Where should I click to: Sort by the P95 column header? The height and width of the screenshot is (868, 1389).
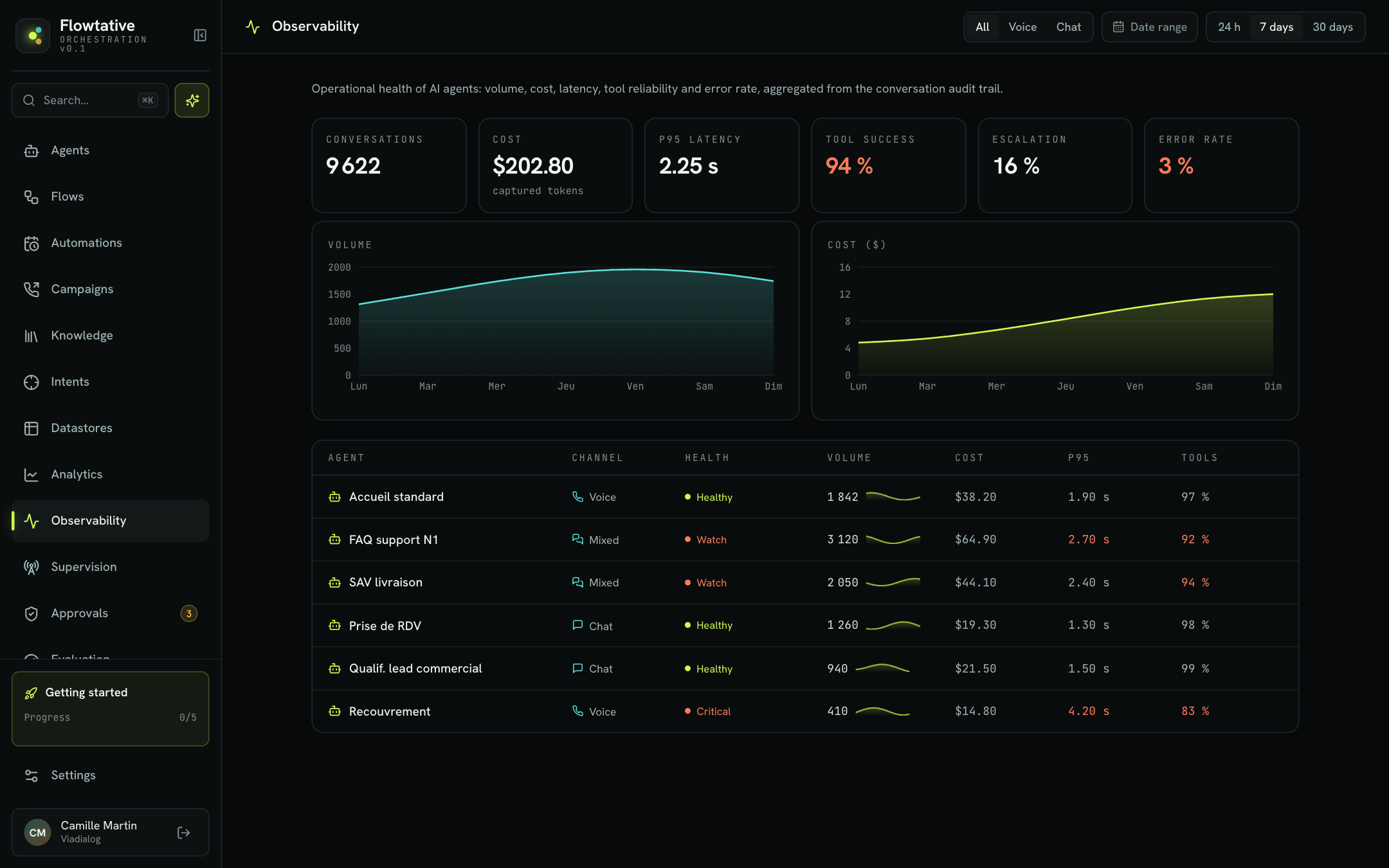pos(1078,458)
